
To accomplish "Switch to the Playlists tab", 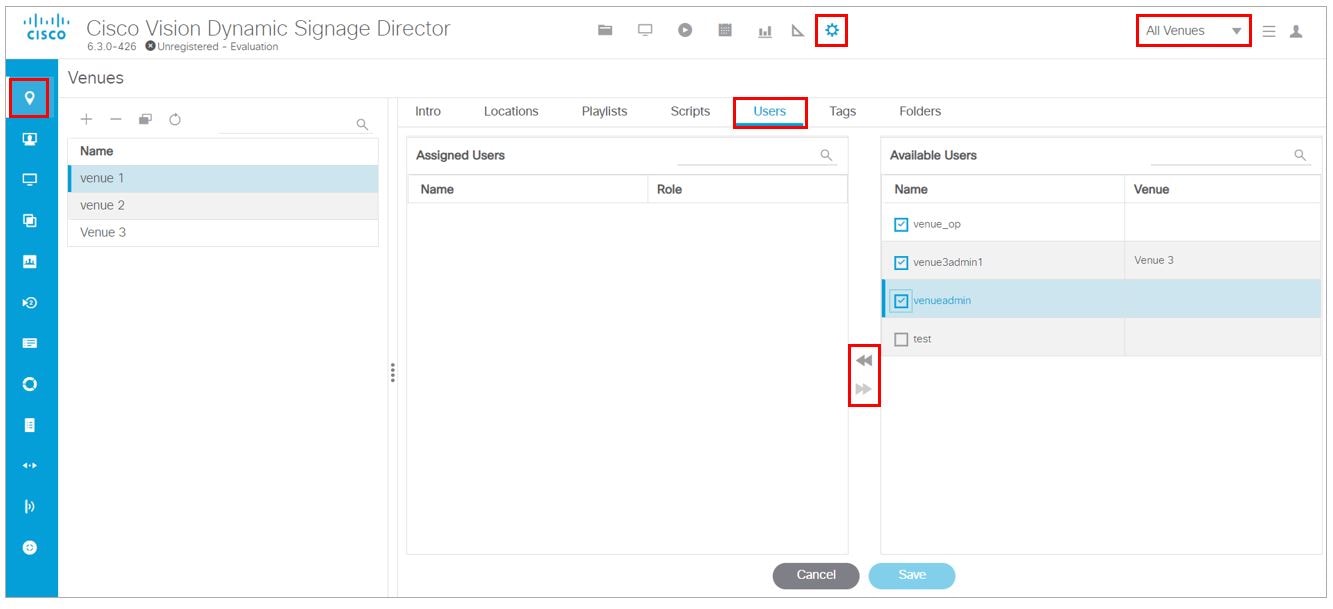I will coord(604,111).
